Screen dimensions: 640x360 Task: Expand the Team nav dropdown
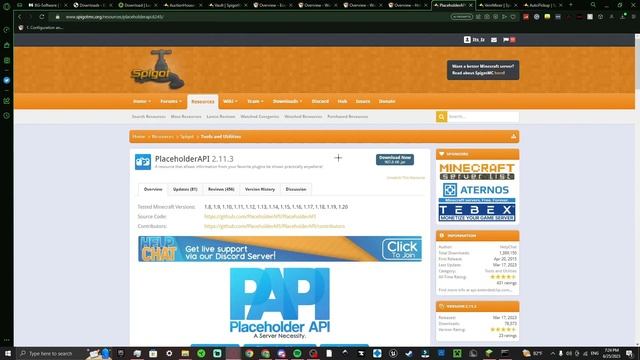pyautogui.click(x=255, y=101)
